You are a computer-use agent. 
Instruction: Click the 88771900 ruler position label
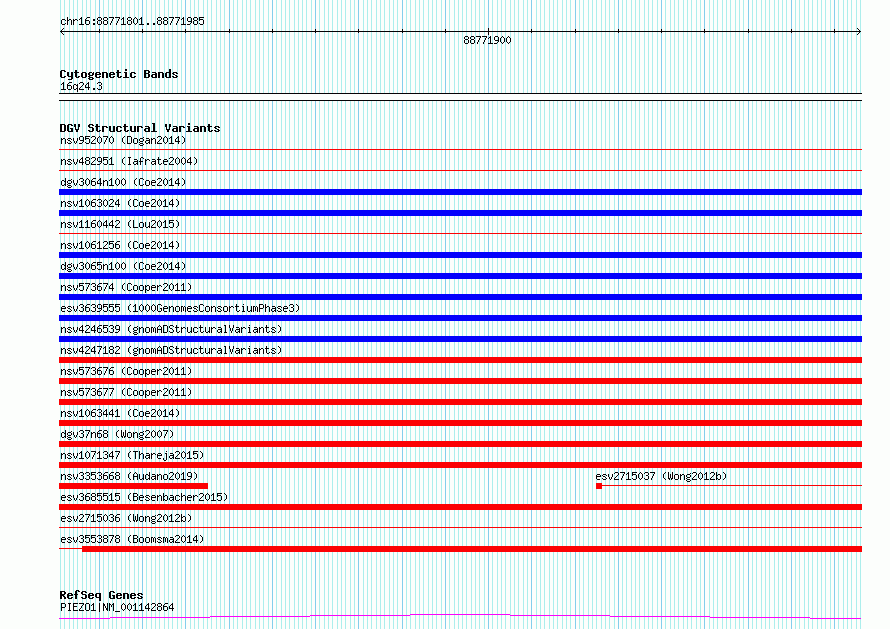pyautogui.click(x=487, y=40)
